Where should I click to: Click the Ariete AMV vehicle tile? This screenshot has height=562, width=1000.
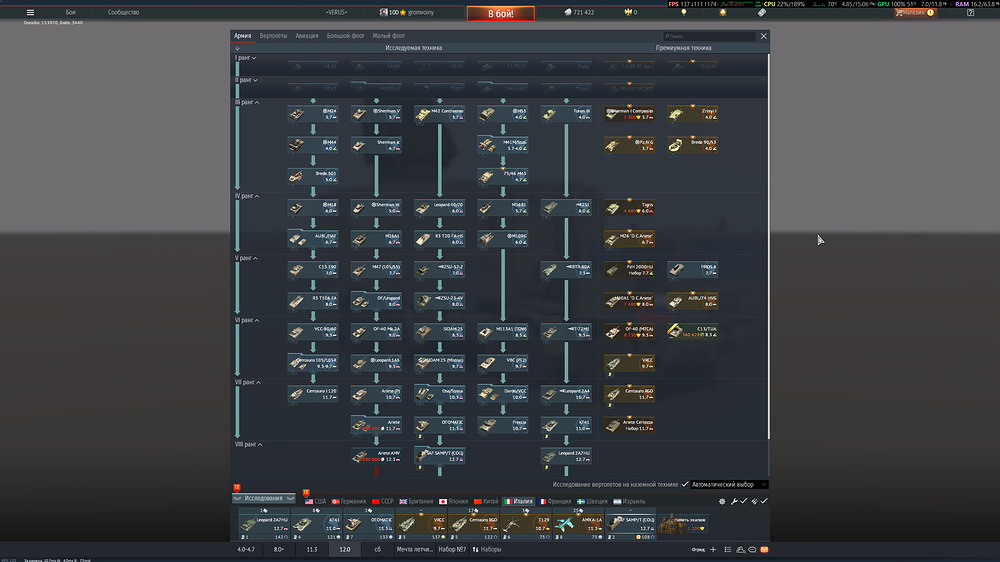pos(376,456)
